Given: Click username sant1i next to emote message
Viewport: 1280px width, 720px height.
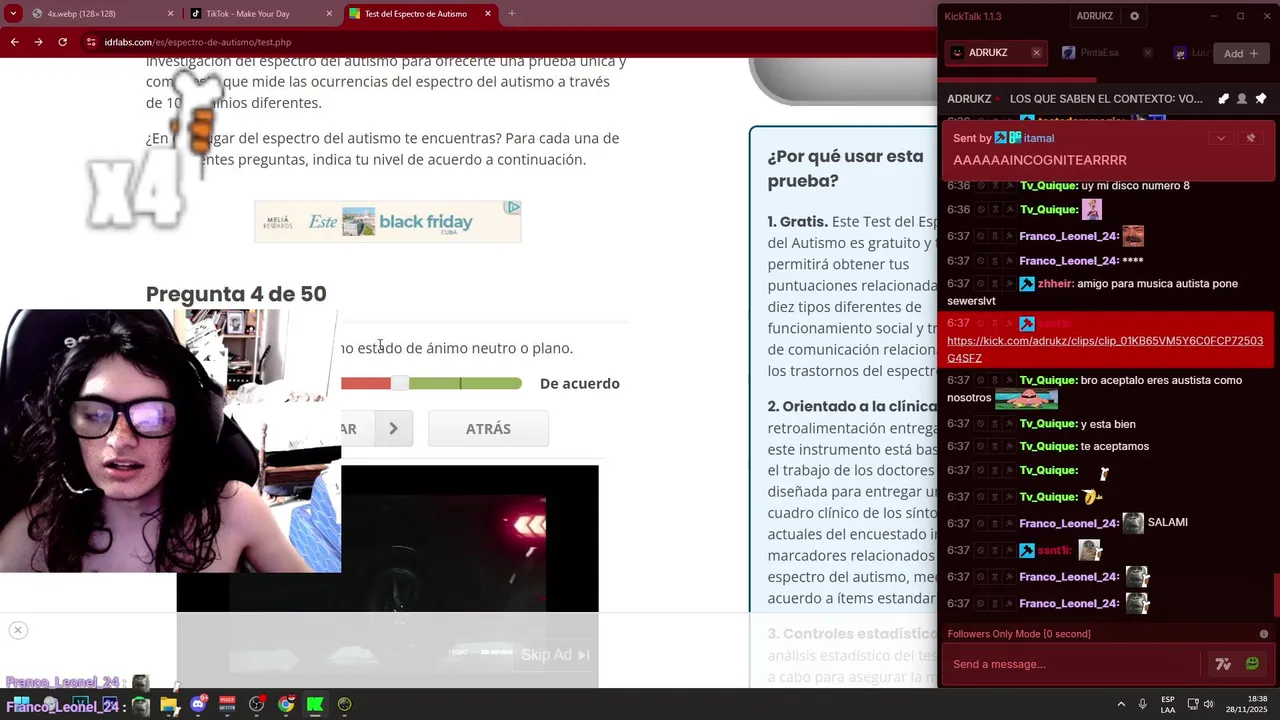Looking at the screenshot, I should pos(1054,550).
